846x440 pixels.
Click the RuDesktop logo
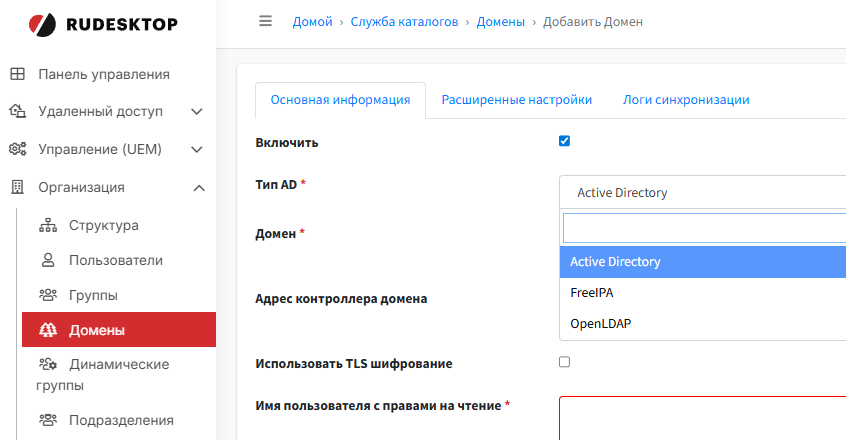point(103,24)
